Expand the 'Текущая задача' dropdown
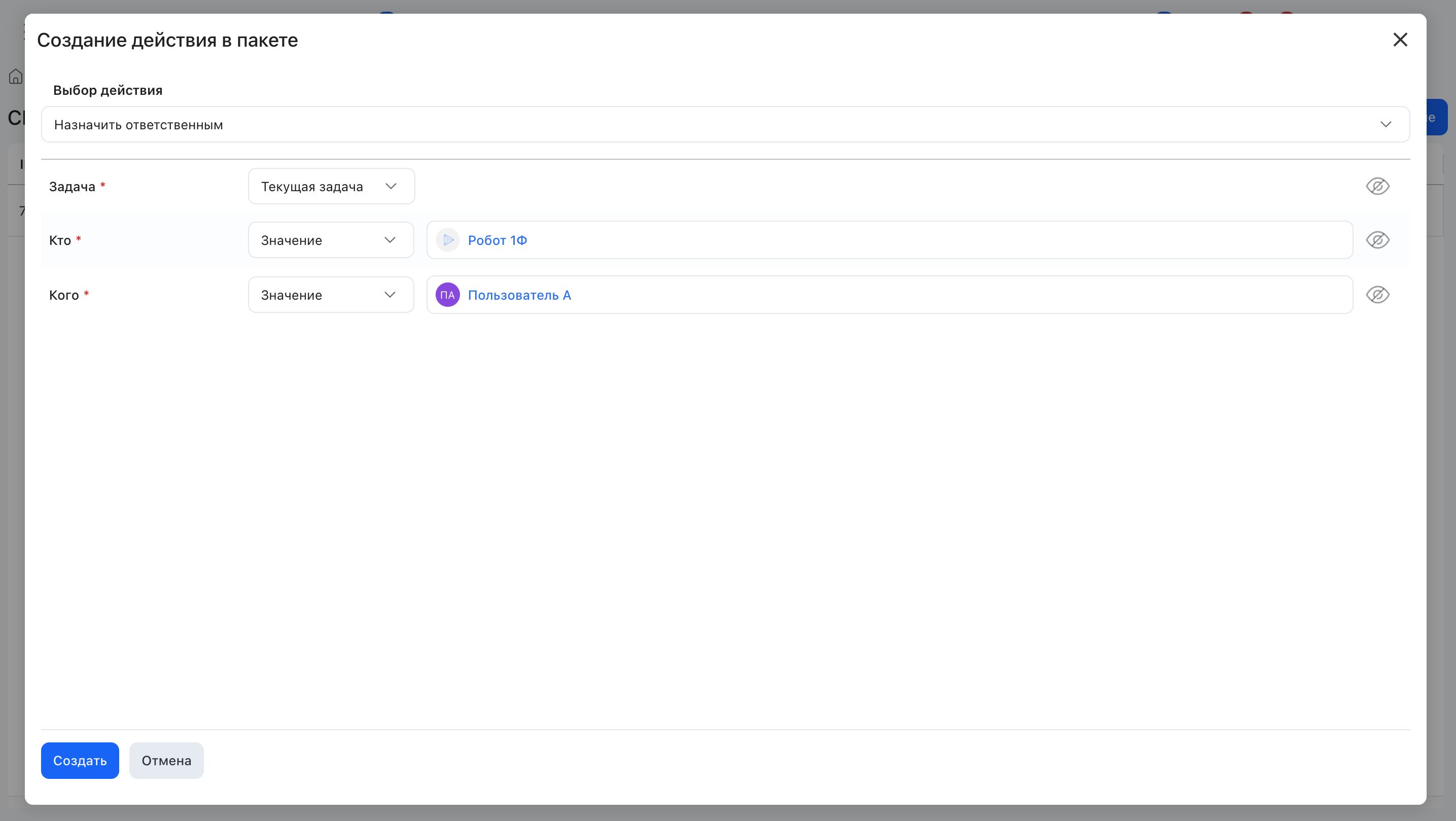The width and height of the screenshot is (1456, 821). point(331,187)
